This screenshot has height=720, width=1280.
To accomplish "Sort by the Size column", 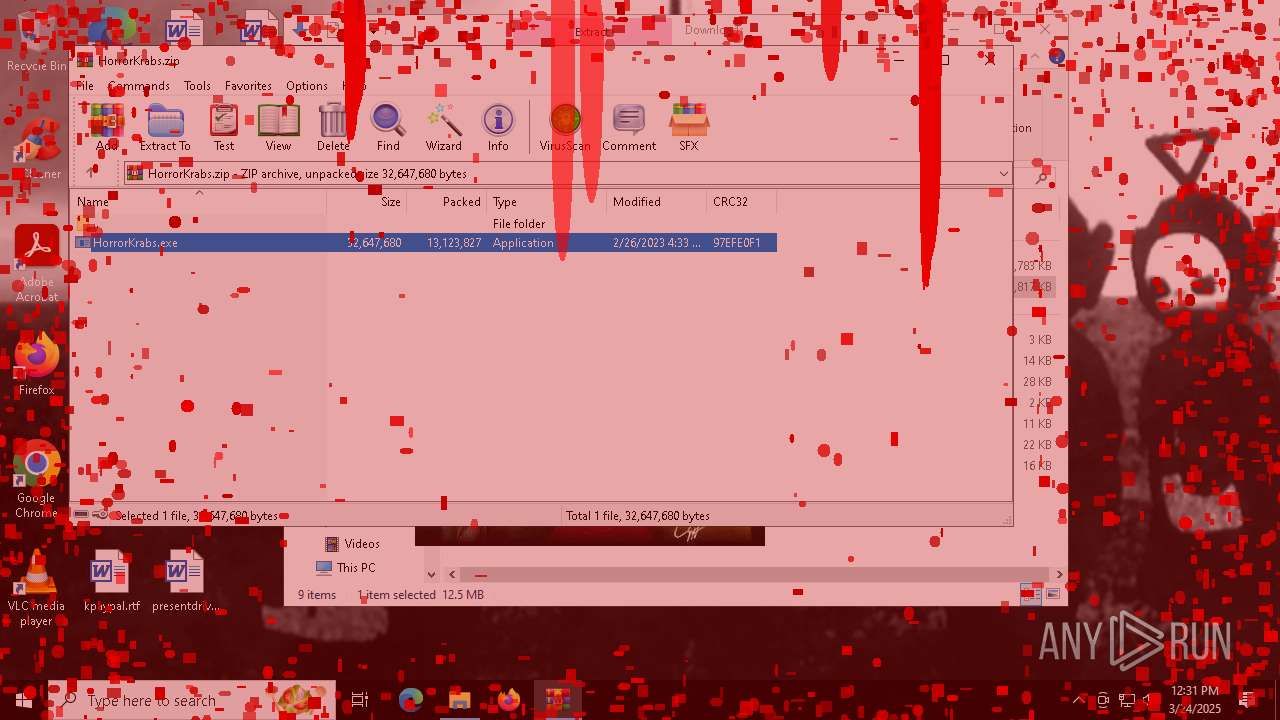I will [x=366, y=202].
